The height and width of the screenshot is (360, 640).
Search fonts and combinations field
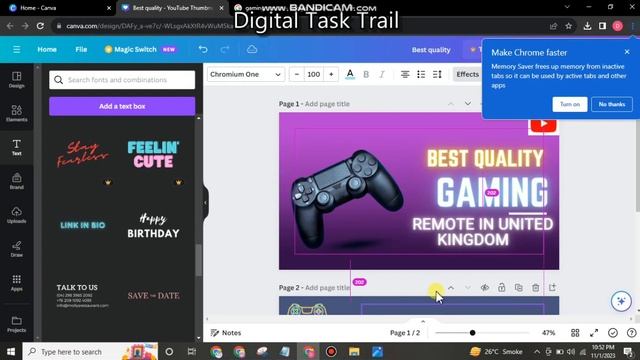(122, 80)
